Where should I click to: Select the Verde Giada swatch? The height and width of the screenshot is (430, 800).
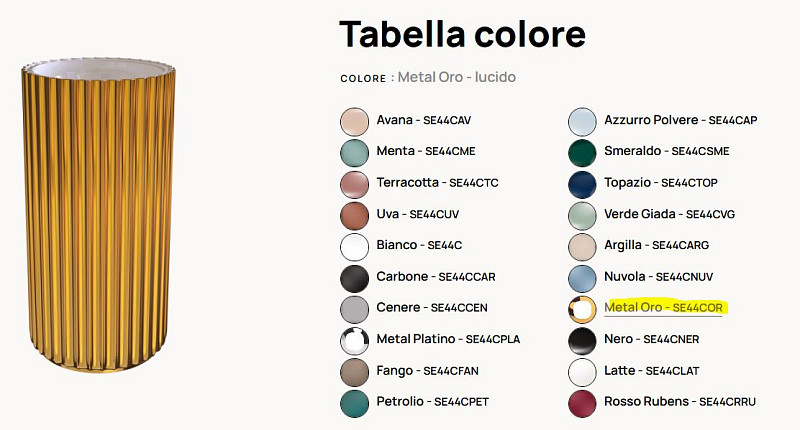point(582,215)
